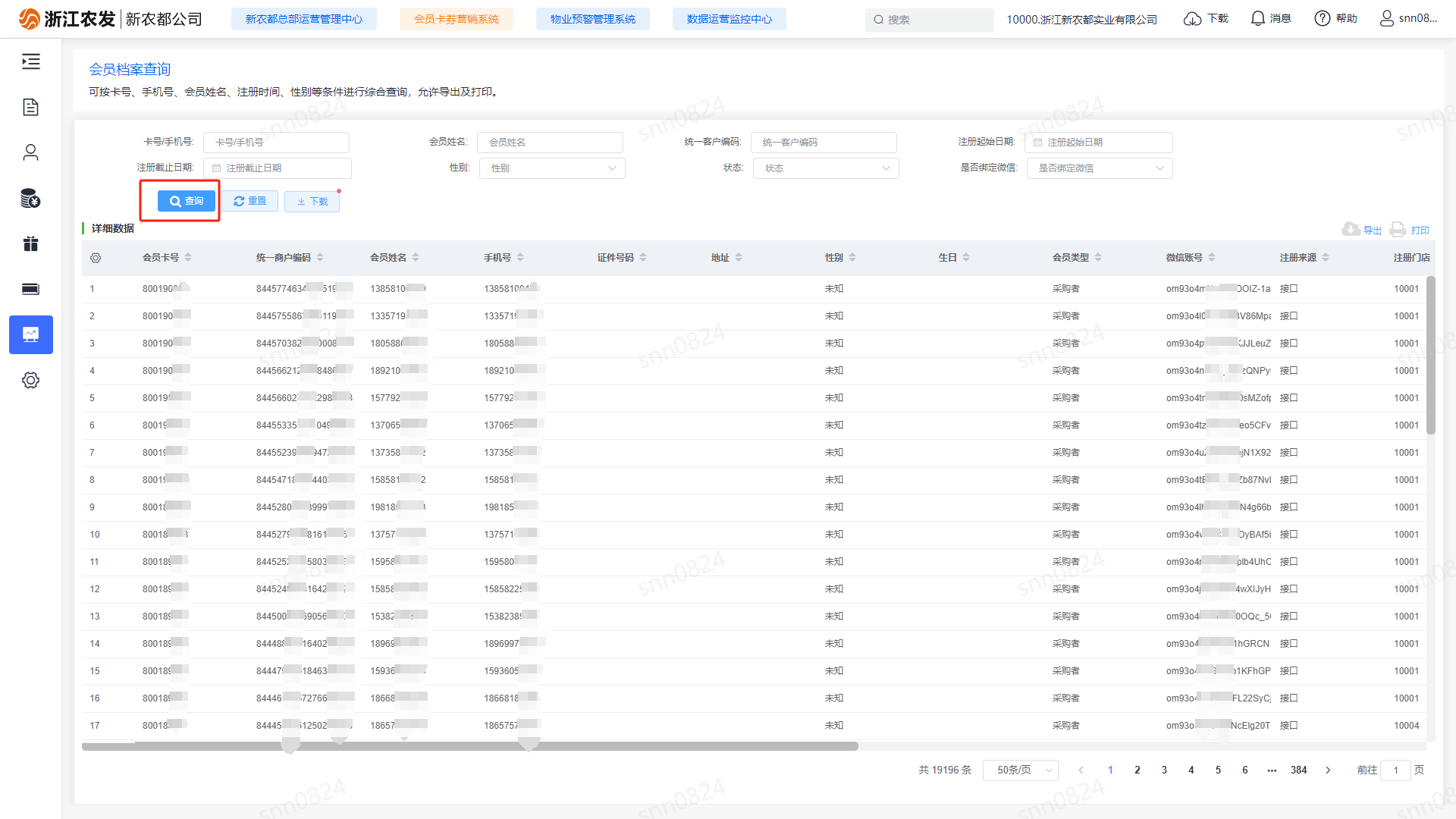Open the gift icon in the sidebar
The image size is (1456, 819).
pos(30,243)
